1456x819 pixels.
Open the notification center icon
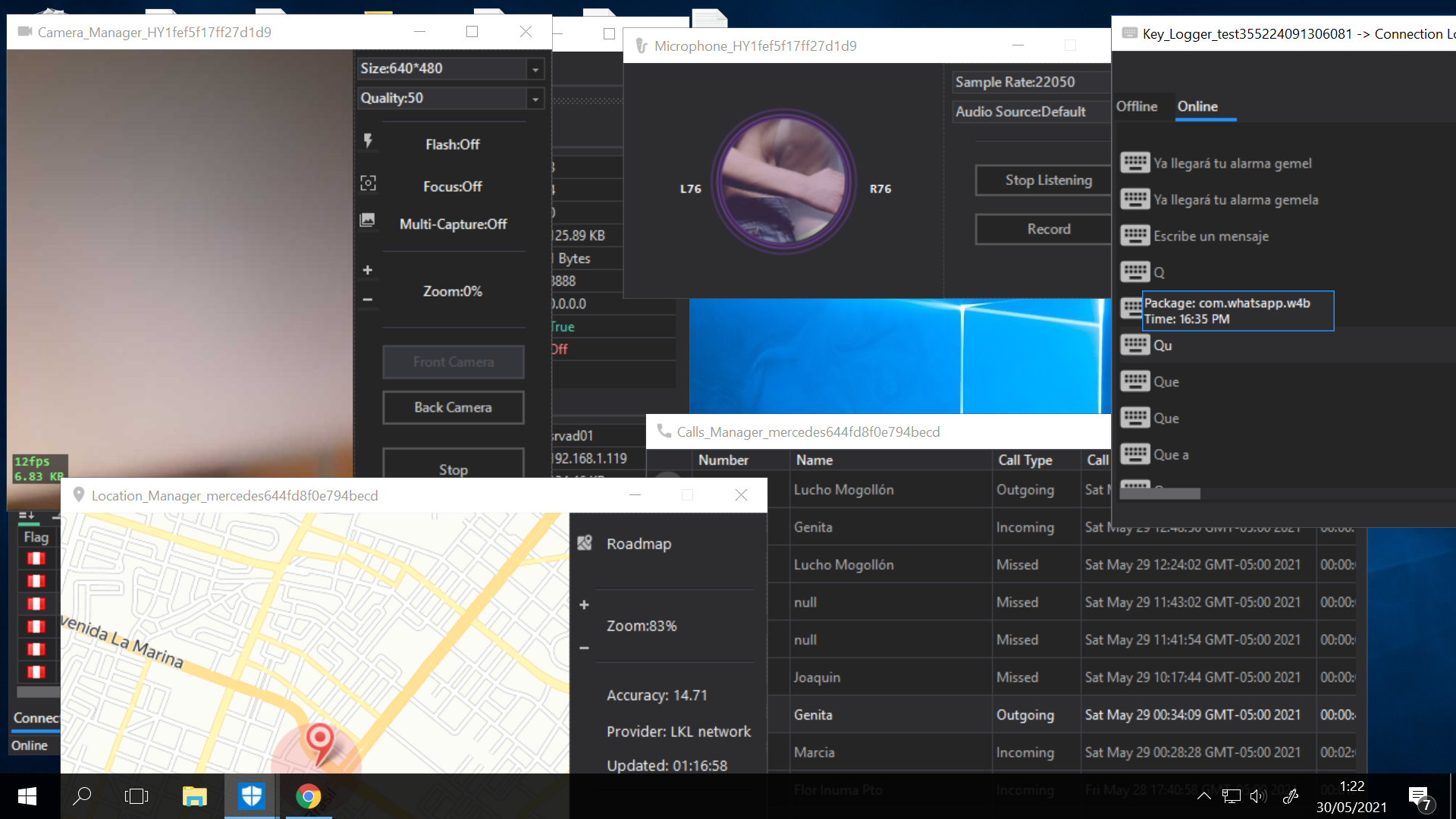click(x=1420, y=798)
